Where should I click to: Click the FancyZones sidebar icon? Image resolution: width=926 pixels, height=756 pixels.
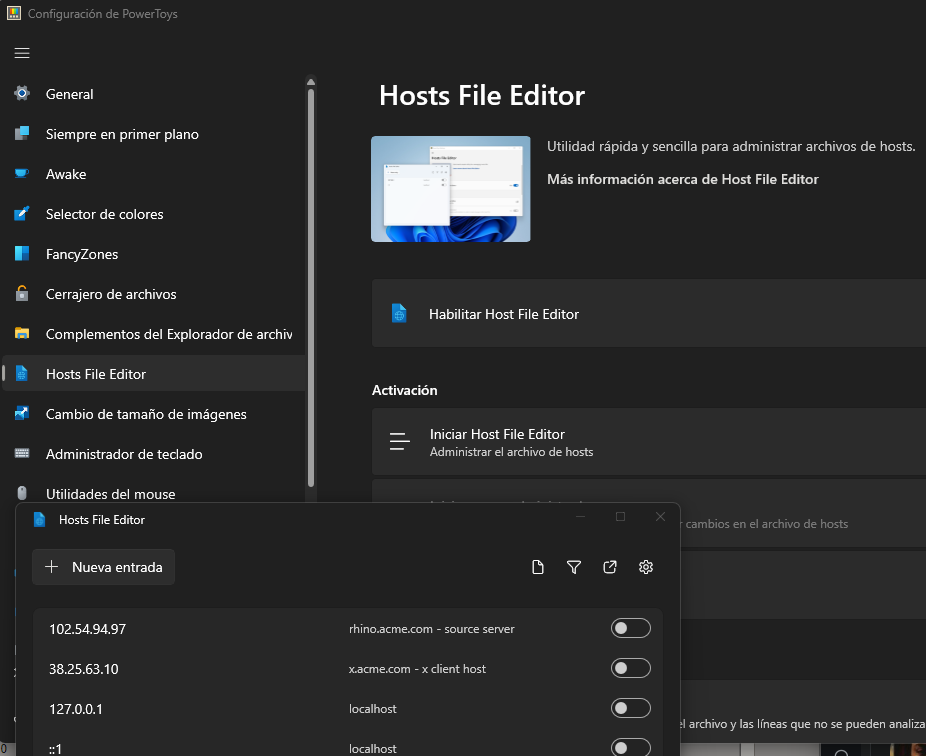pyautogui.click(x=22, y=254)
